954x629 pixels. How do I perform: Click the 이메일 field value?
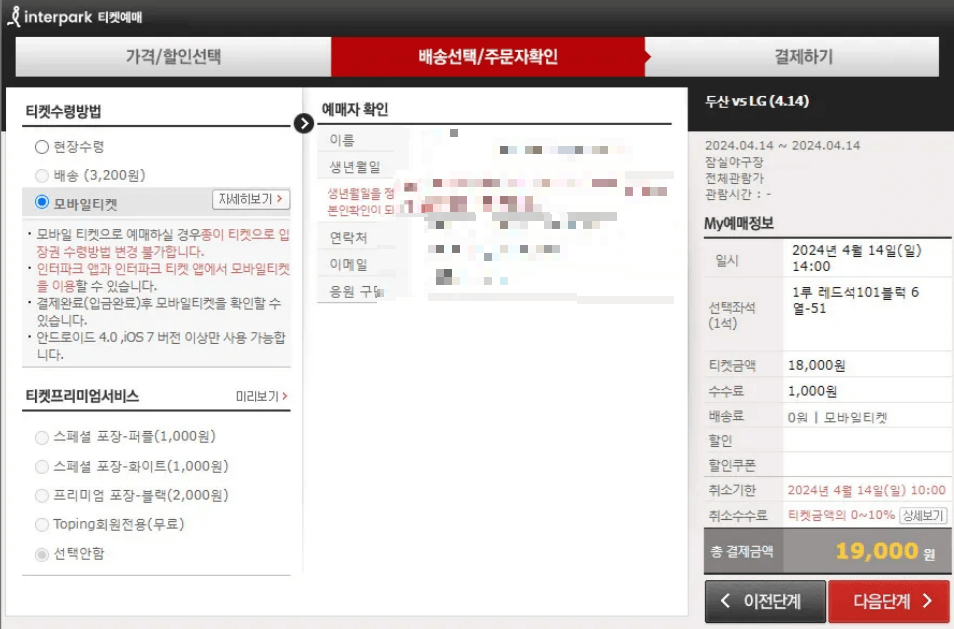coord(535,265)
